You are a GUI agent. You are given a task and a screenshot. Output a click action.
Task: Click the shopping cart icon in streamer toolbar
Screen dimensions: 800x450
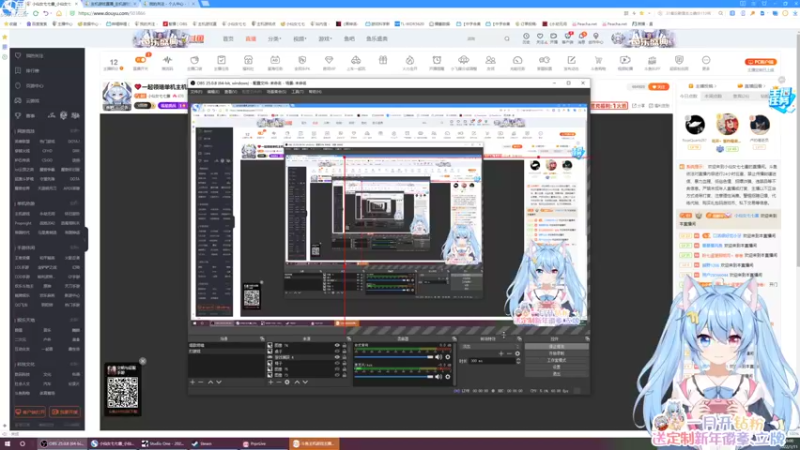coord(598,61)
